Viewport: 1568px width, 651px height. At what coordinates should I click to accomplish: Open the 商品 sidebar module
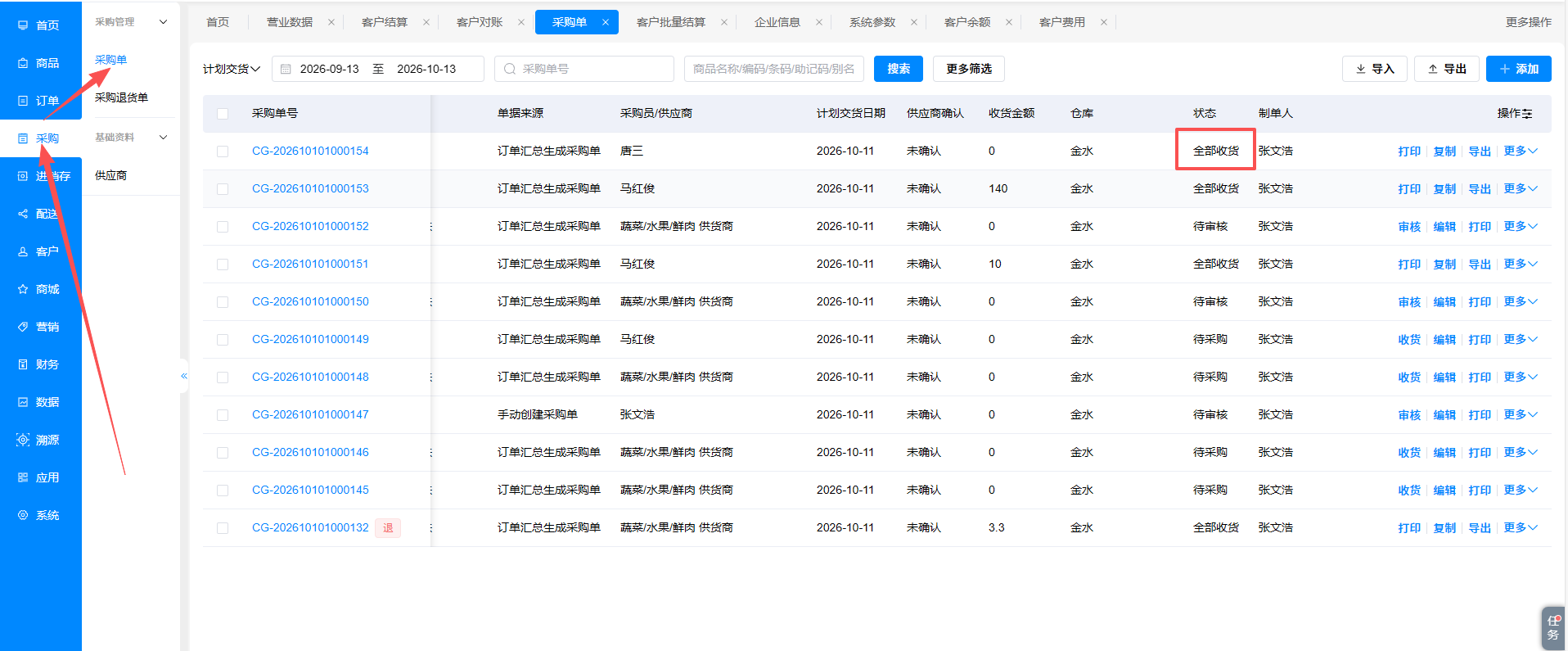[x=39, y=63]
